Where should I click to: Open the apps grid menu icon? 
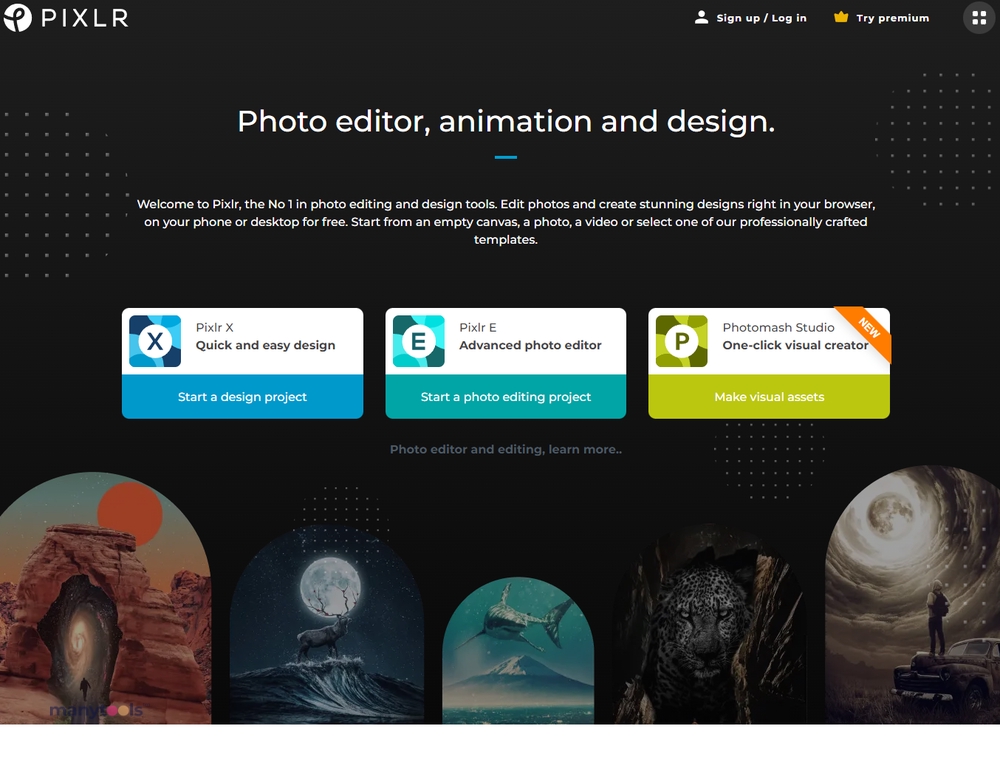pos(979,18)
